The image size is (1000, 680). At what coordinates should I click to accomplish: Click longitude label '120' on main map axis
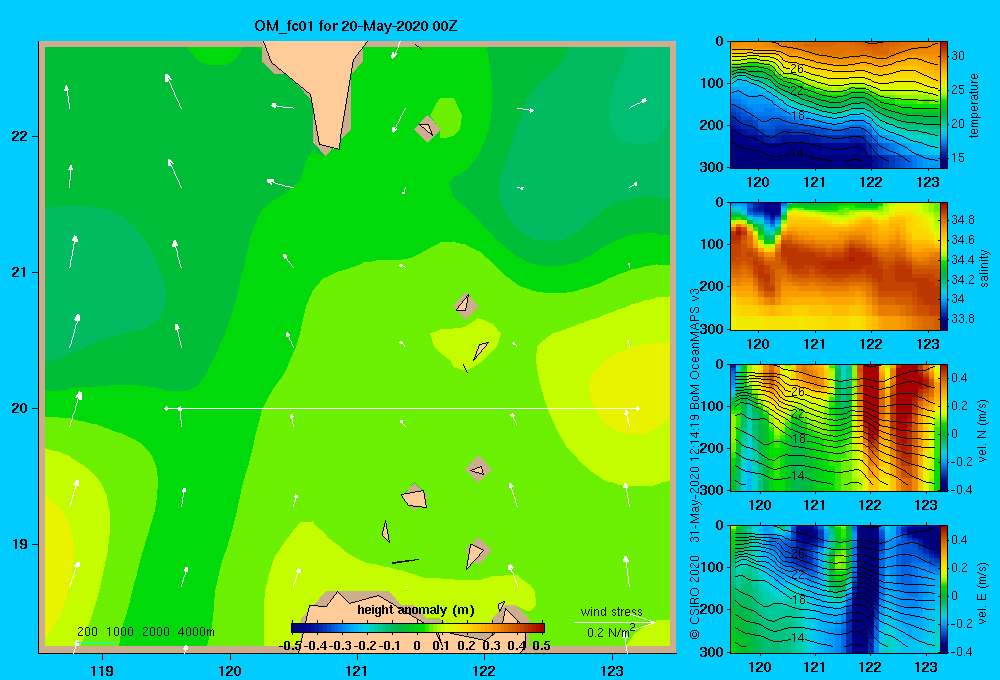230,670
